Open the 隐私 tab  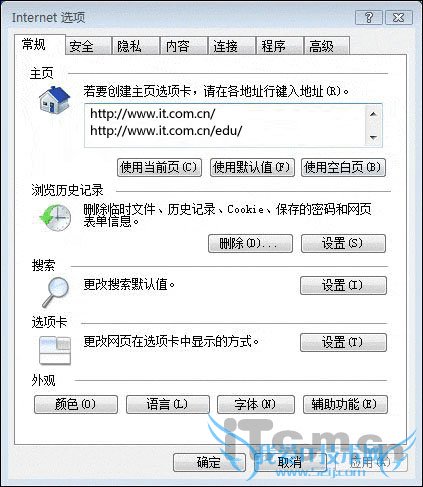coord(136,46)
